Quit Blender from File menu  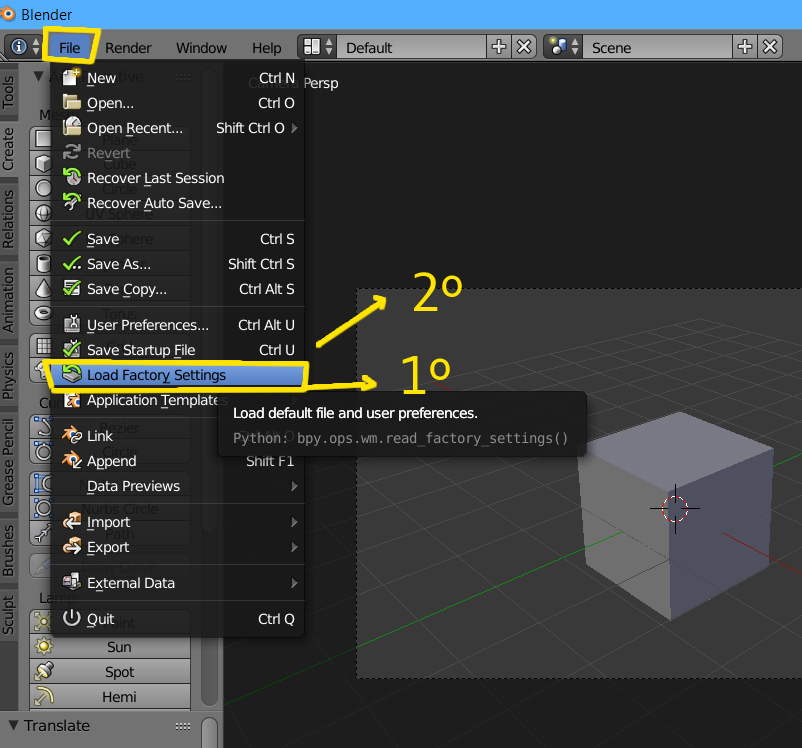177,619
